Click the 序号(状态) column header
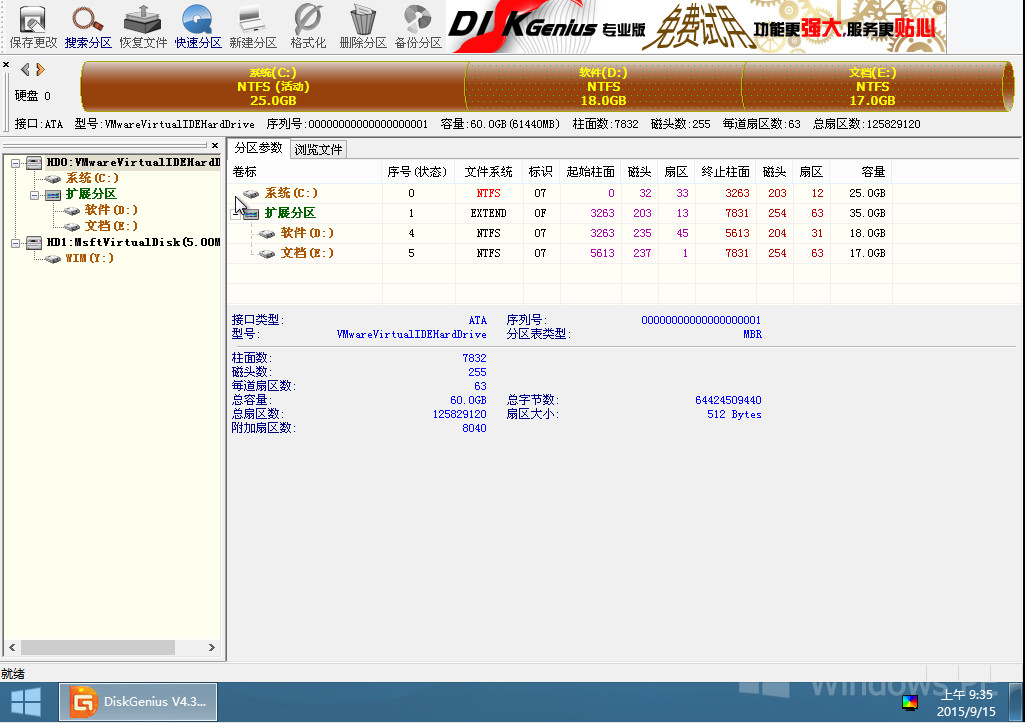Screen dimensions: 1025x723 pyautogui.click(x=418, y=172)
